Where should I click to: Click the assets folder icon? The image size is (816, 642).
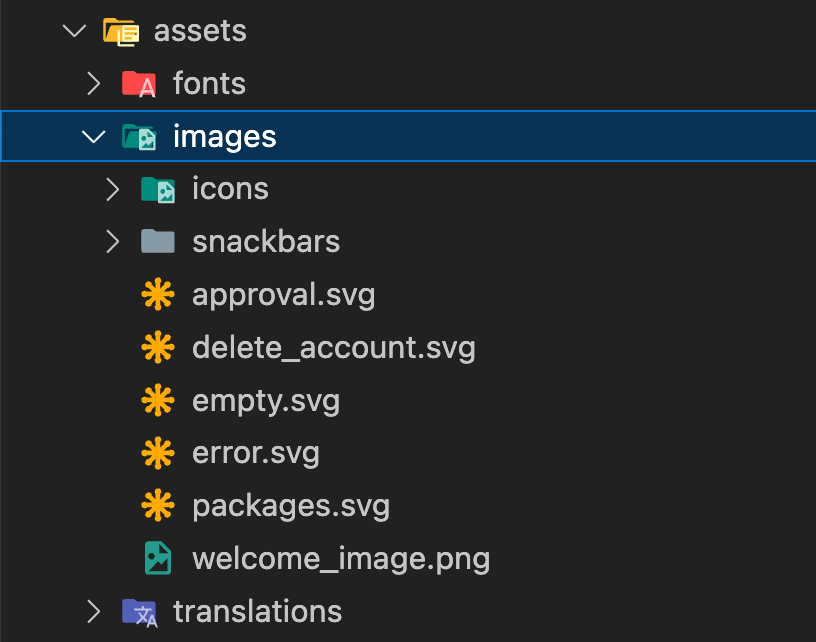click(121, 32)
